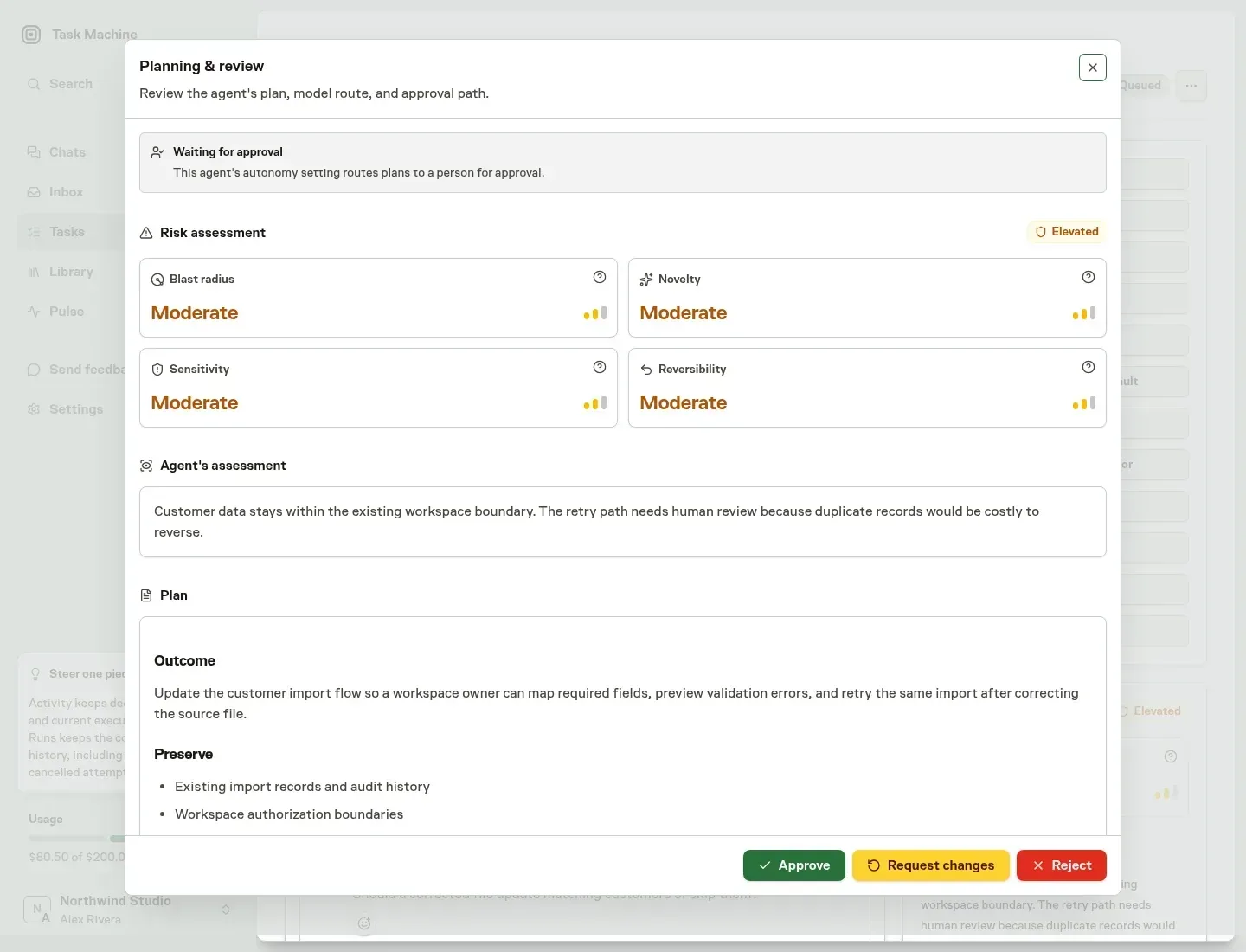The image size is (1246, 952).
Task: Open Inbox in the sidebar
Action: pos(71,192)
